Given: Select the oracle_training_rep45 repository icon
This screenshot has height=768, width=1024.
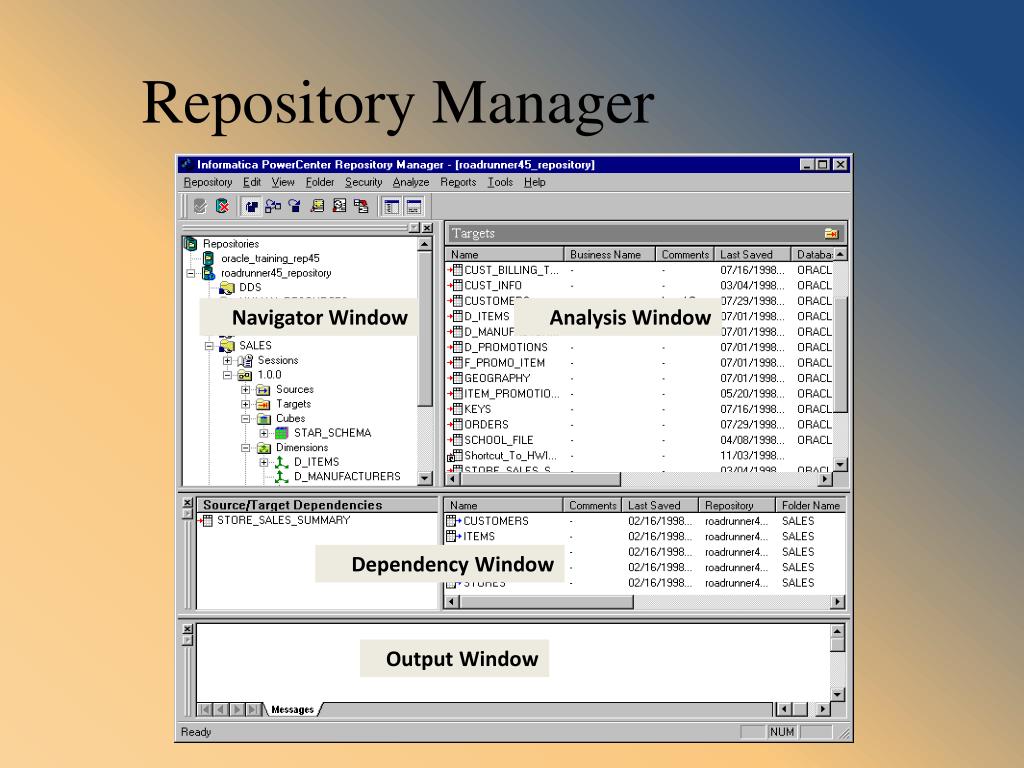Looking at the screenshot, I should click(x=208, y=259).
